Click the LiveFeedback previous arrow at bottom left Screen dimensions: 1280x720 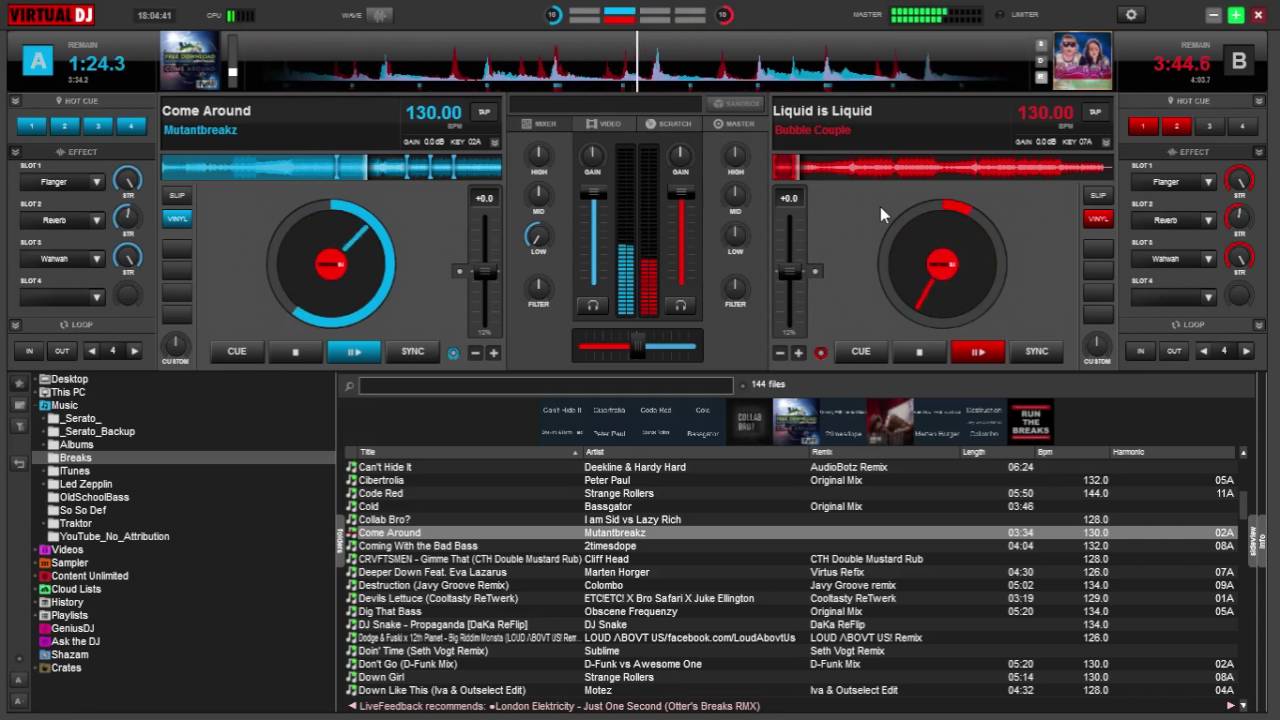(x=352, y=706)
